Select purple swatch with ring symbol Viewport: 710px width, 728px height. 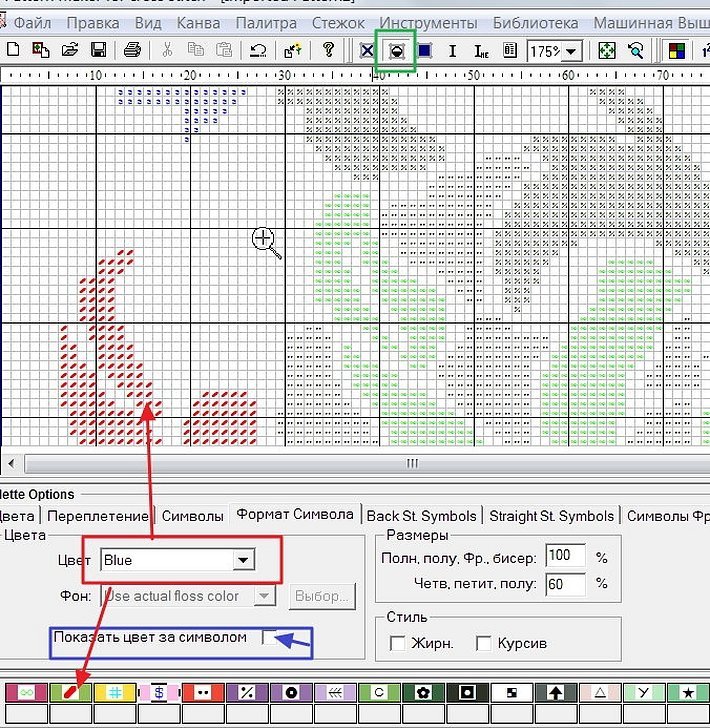click(291, 693)
